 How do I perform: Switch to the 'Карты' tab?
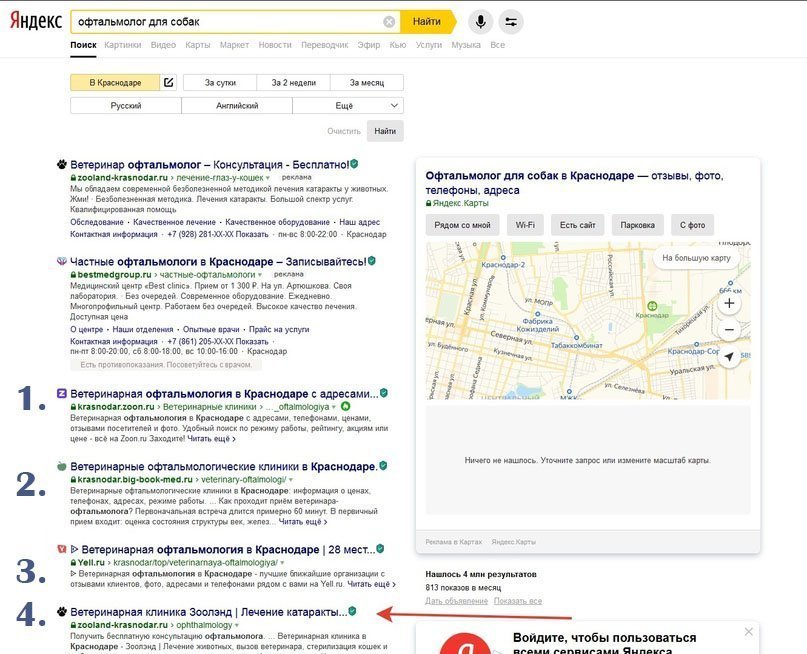pyautogui.click(x=198, y=45)
